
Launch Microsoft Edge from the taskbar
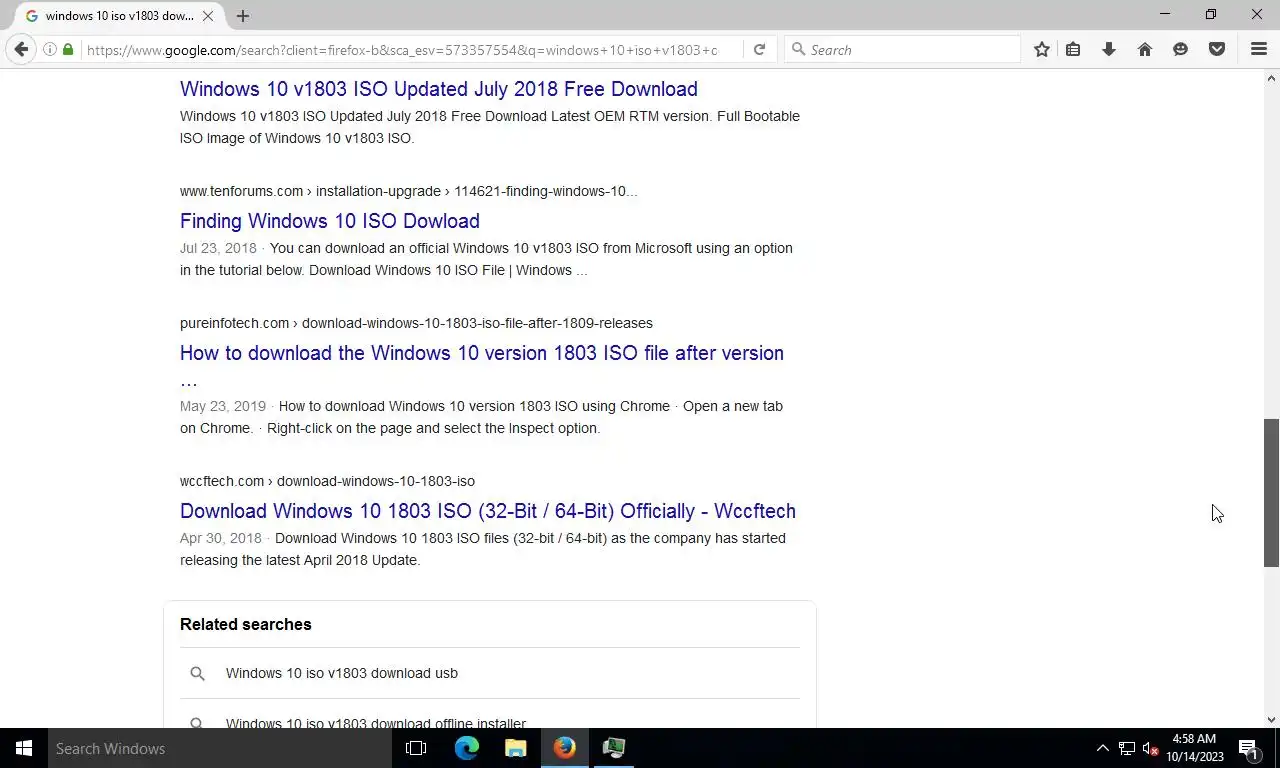click(467, 748)
